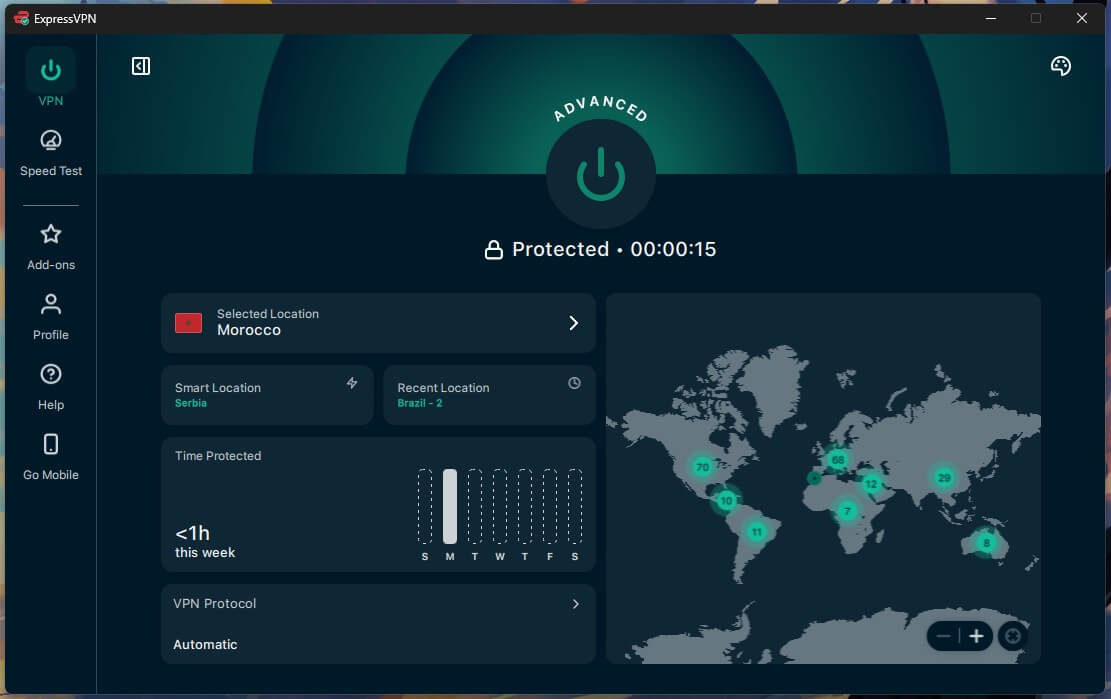Open Speed Test from the sidebar
Screen dimensions: 1111x699
[x=50, y=153]
